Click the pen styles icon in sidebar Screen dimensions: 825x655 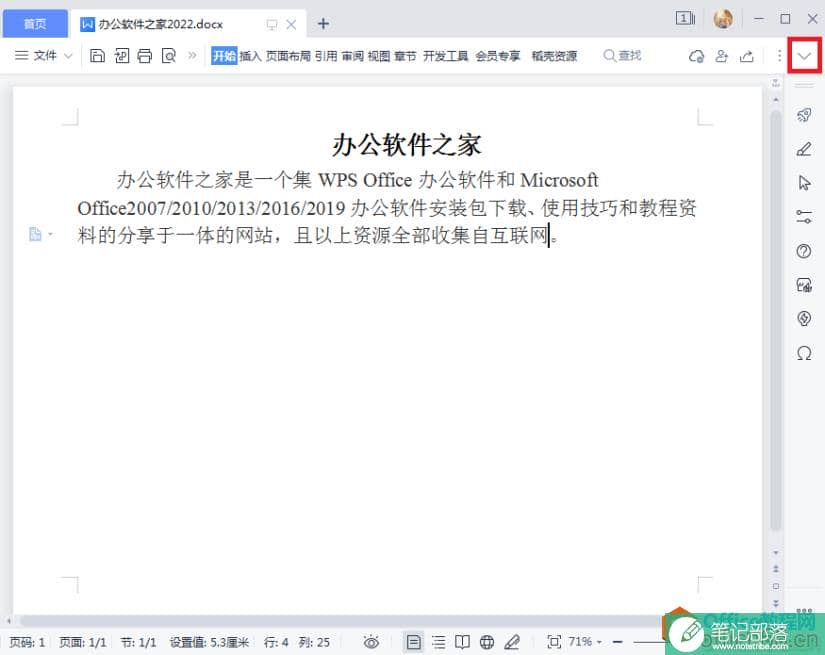(x=804, y=149)
